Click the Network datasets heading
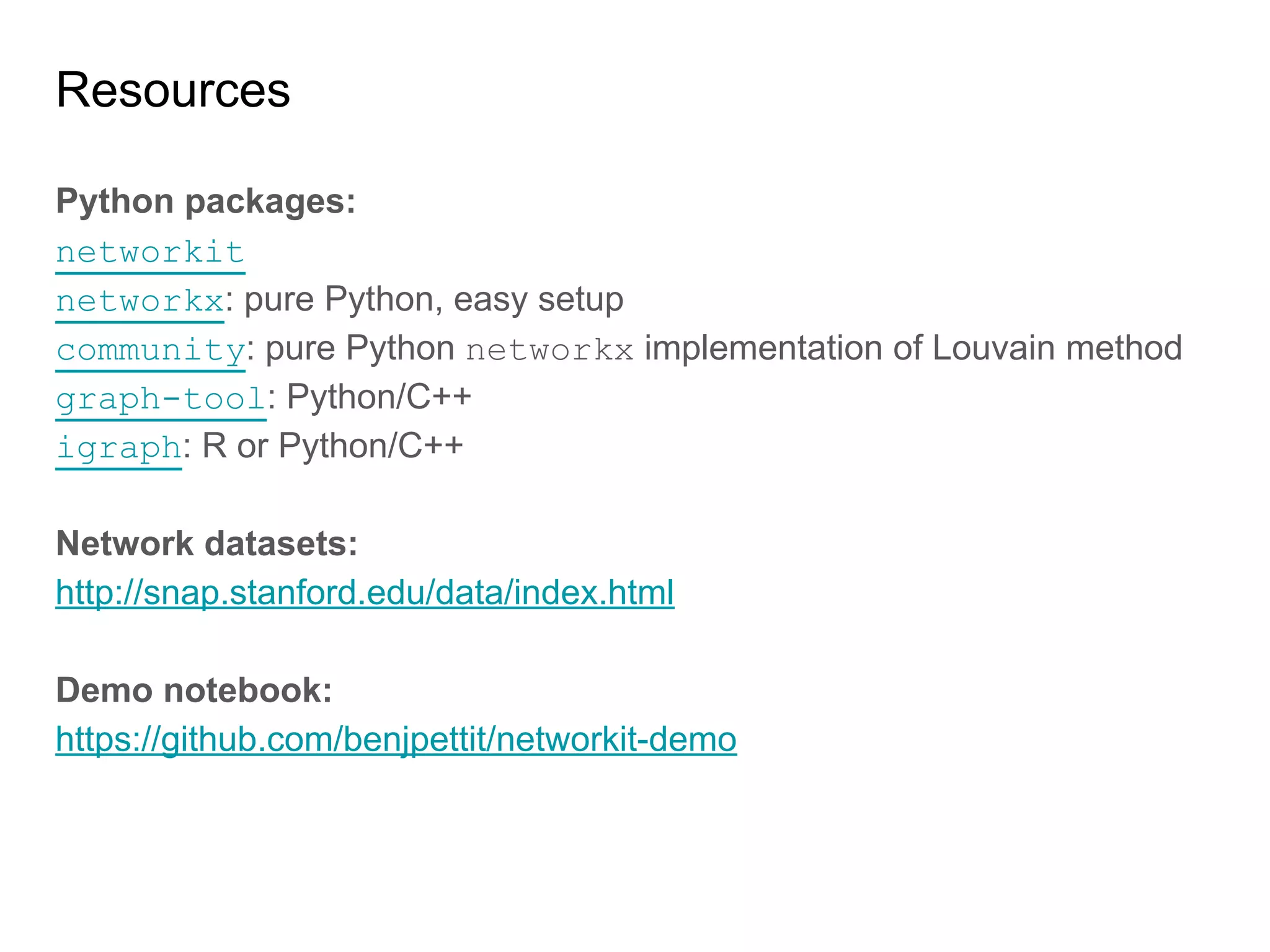 coord(206,544)
